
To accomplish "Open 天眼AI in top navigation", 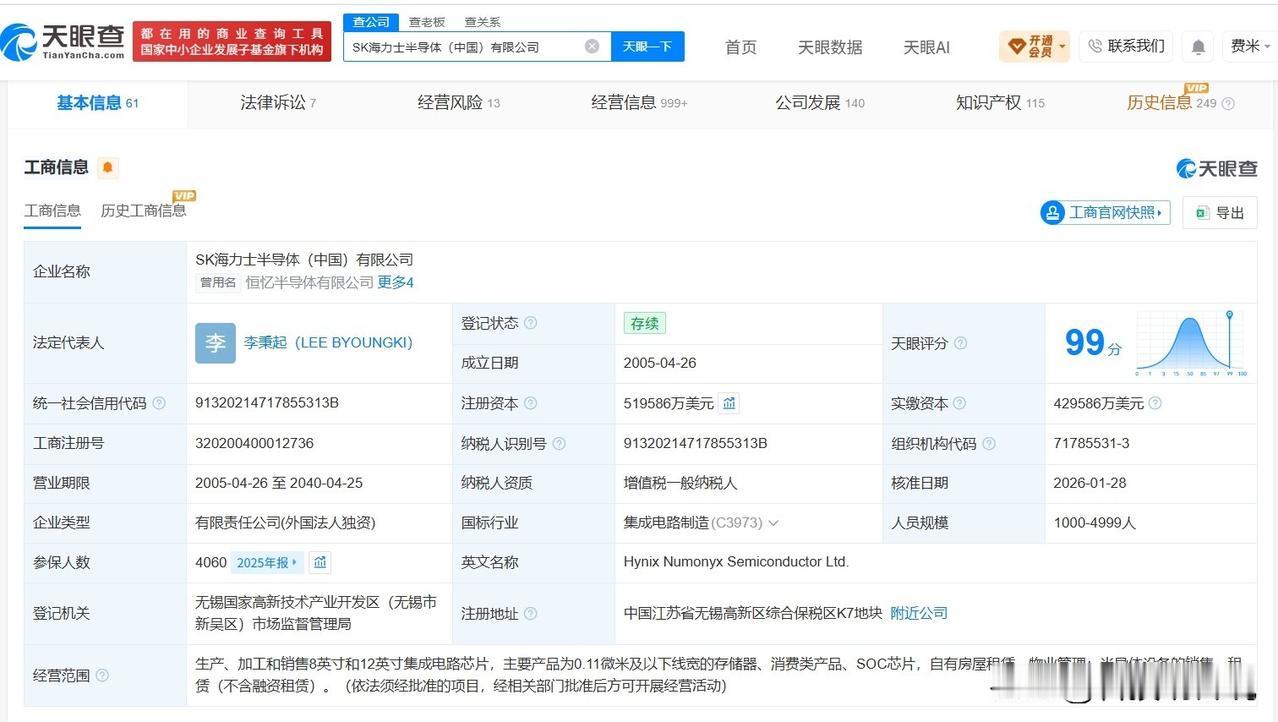I will 926,47.
